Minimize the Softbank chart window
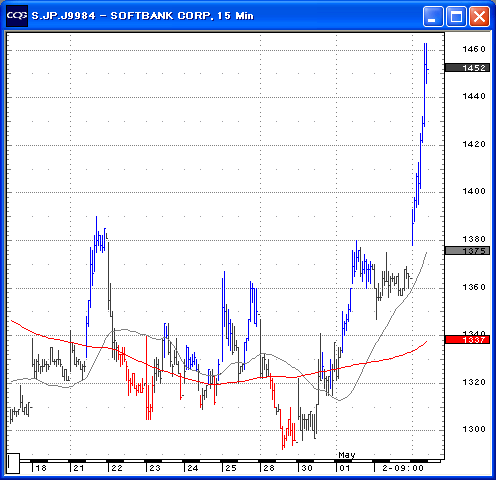 tap(433, 16)
